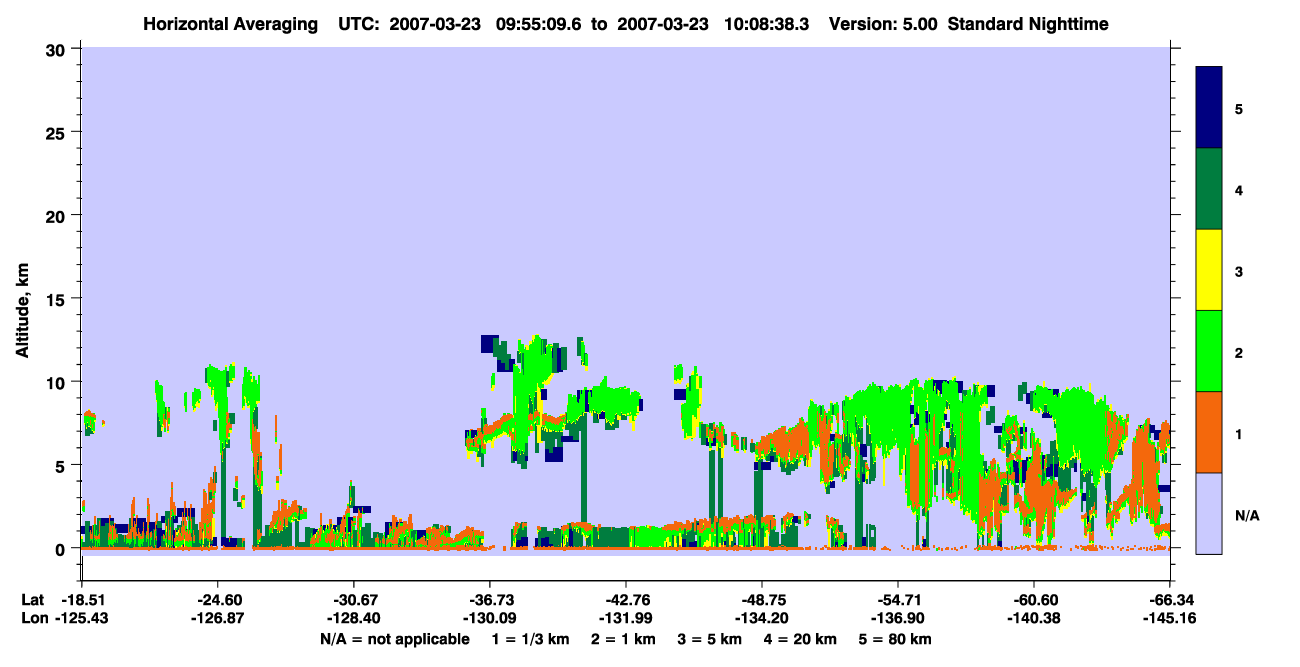Click latitude value -48.75

coord(762,600)
